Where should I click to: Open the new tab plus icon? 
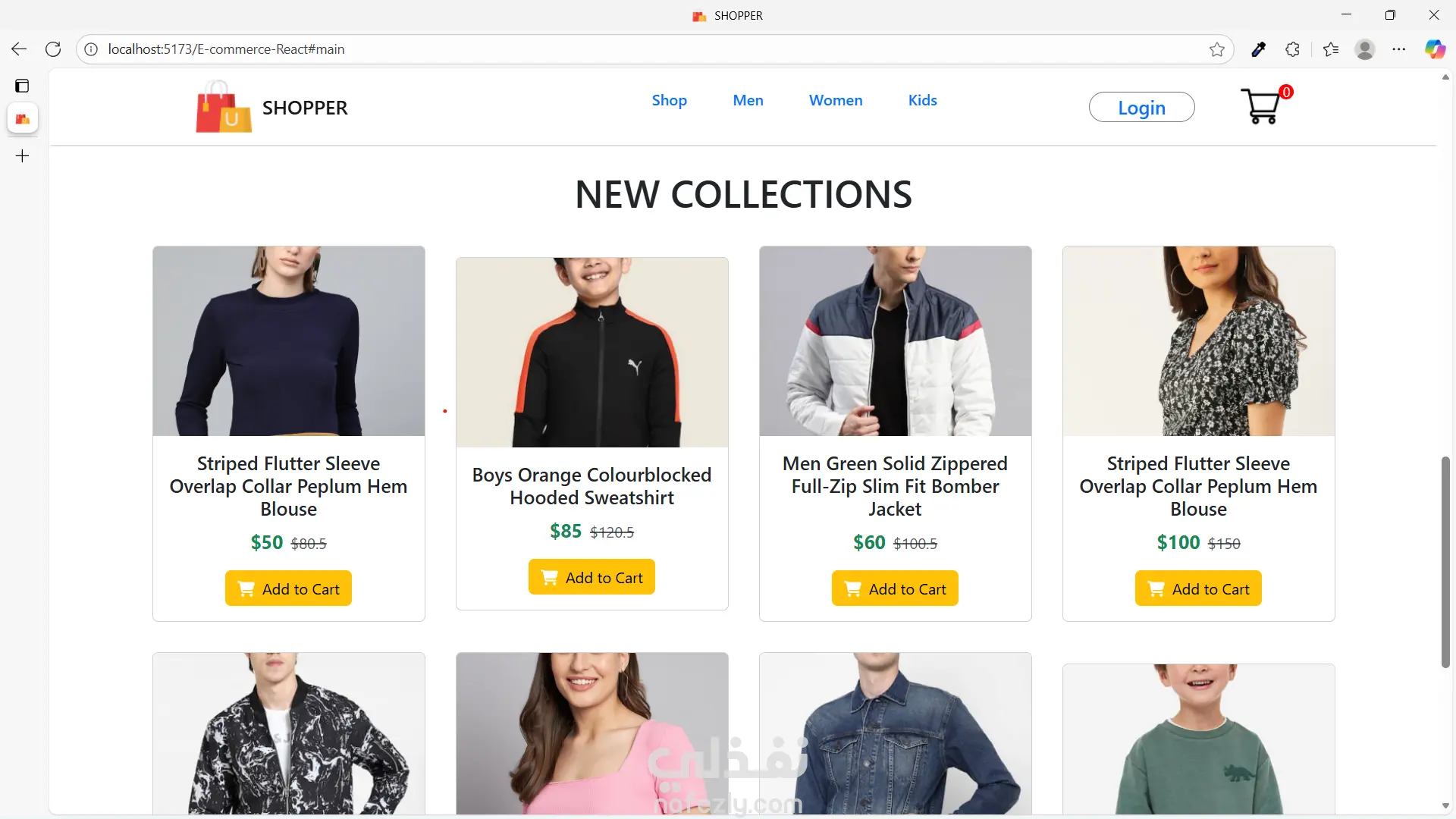click(x=23, y=156)
